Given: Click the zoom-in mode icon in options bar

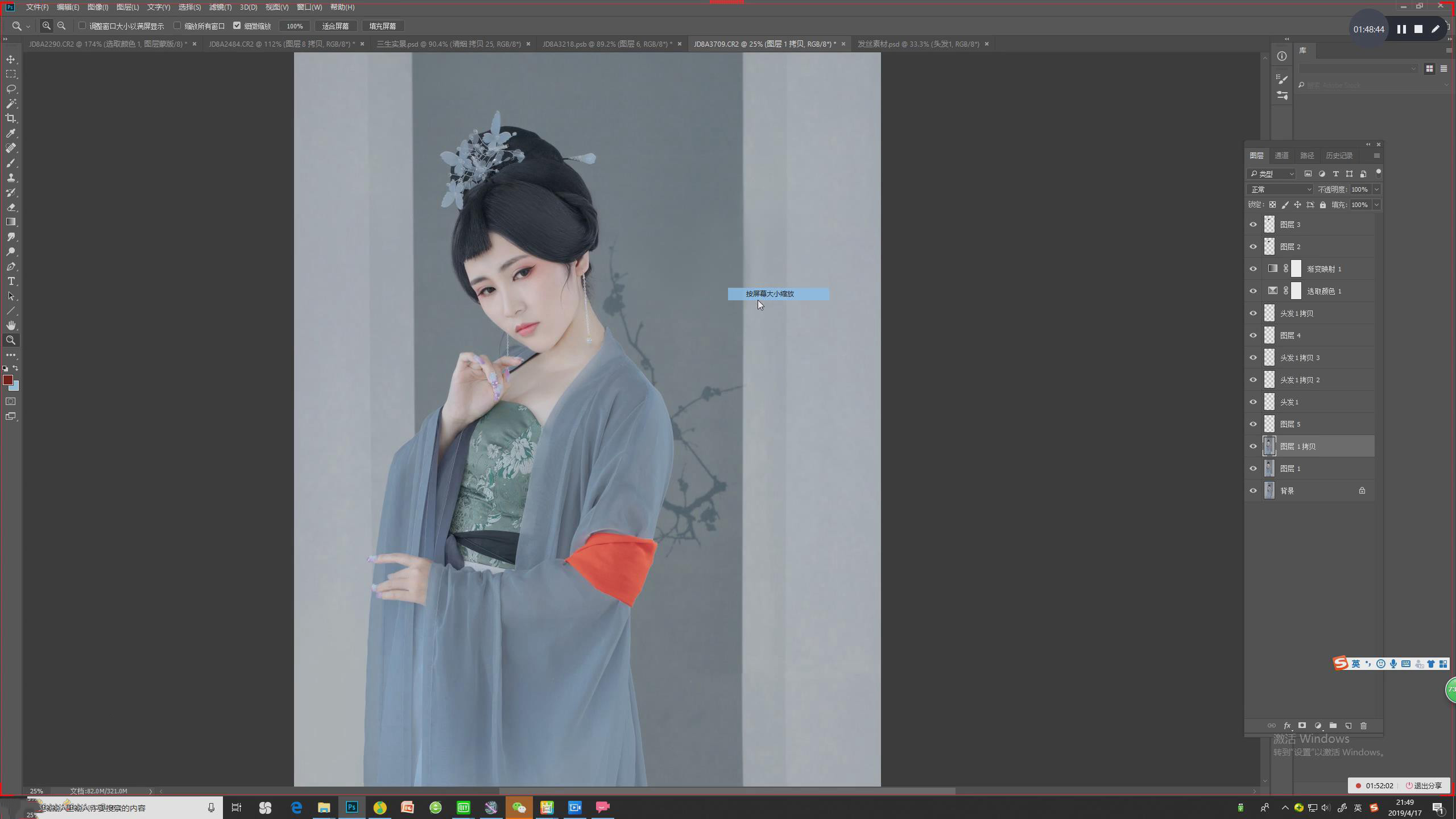Looking at the screenshot, I should point(47,26).
